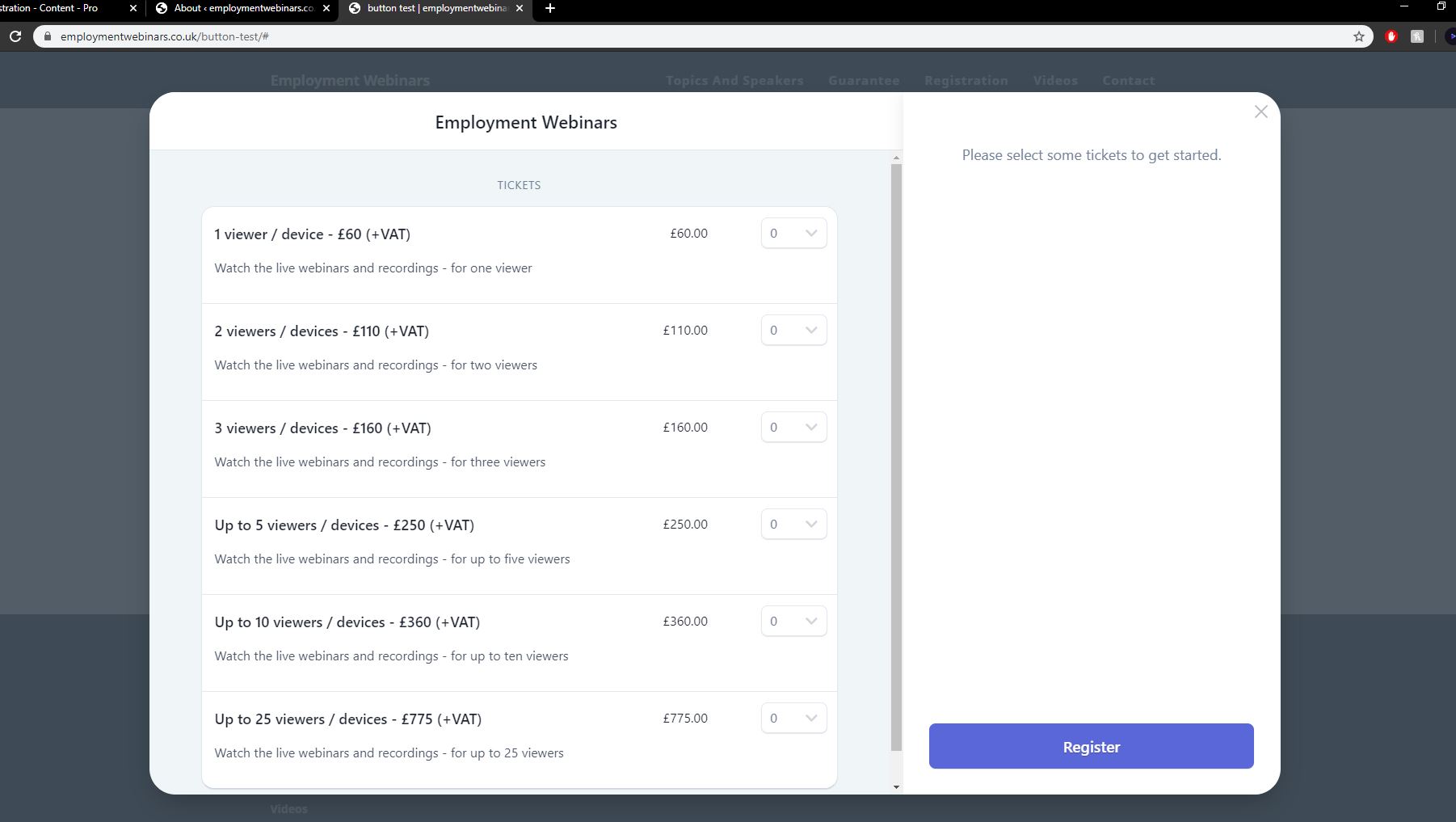
Task: Click the TICKETS section label
Action: click(519, 185)
